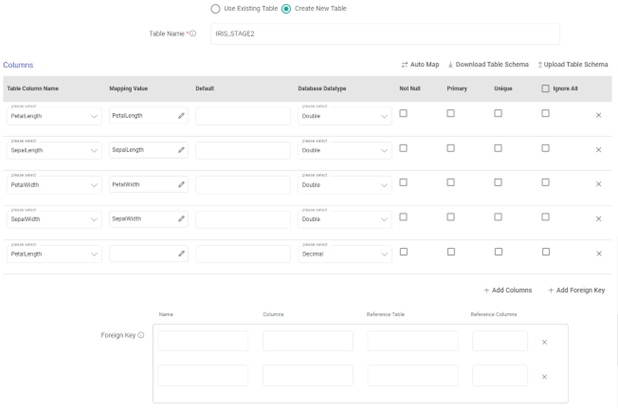Click Default field for PetalWidth row
618x408 pixels.
(243, 185)
